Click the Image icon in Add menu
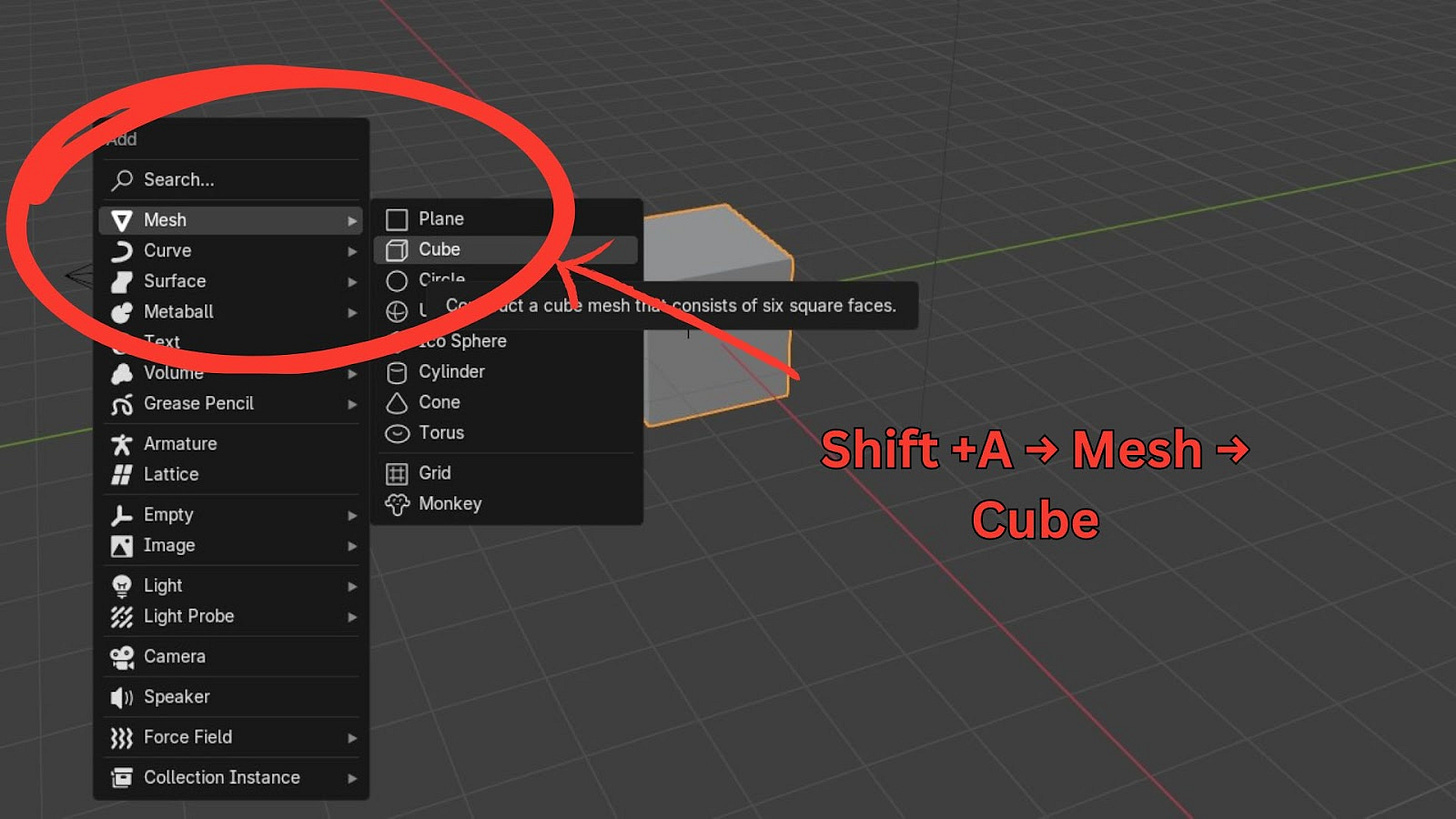Screen dimensions: 1456x819 click(122, 546)
